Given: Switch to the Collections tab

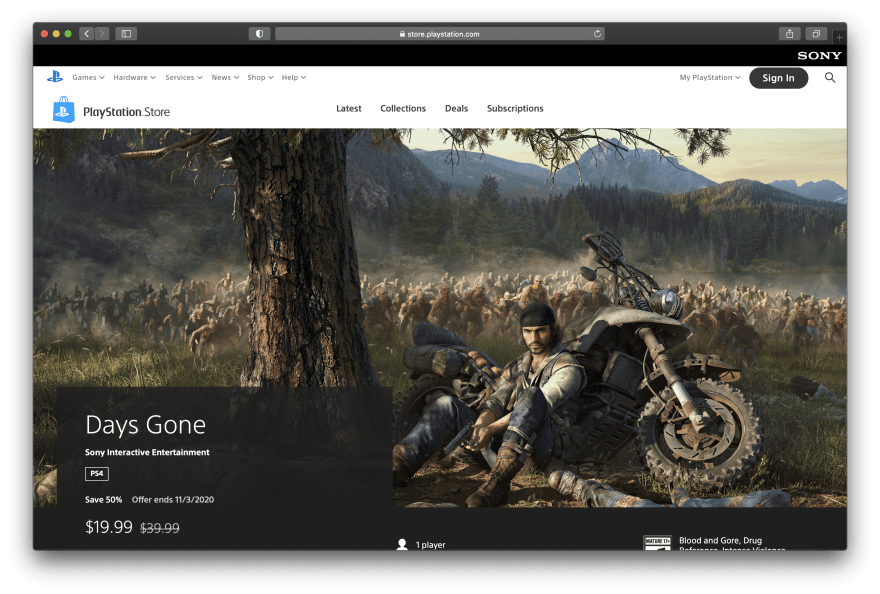Looking at the screenshot, I should tap(403, 108).
